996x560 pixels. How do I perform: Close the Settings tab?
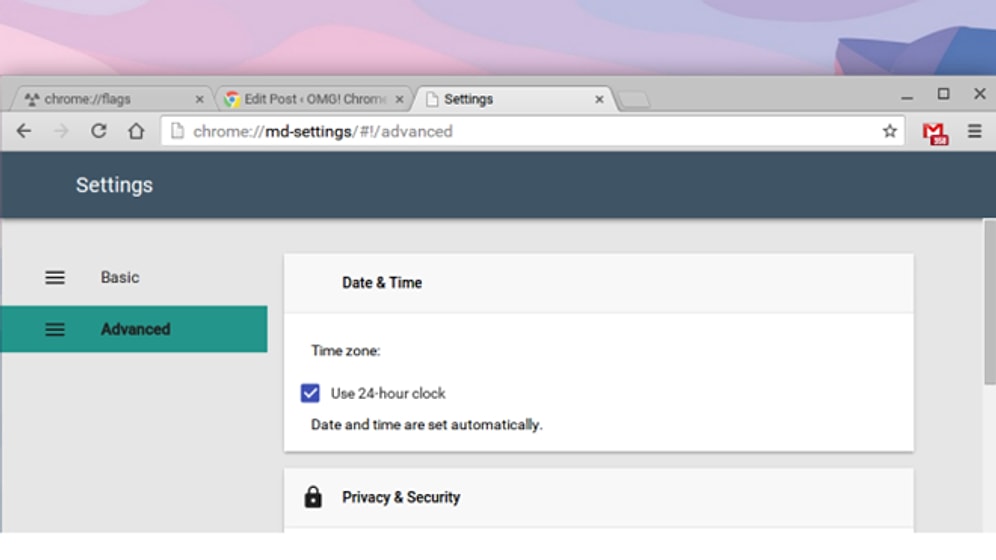point(600,100)
